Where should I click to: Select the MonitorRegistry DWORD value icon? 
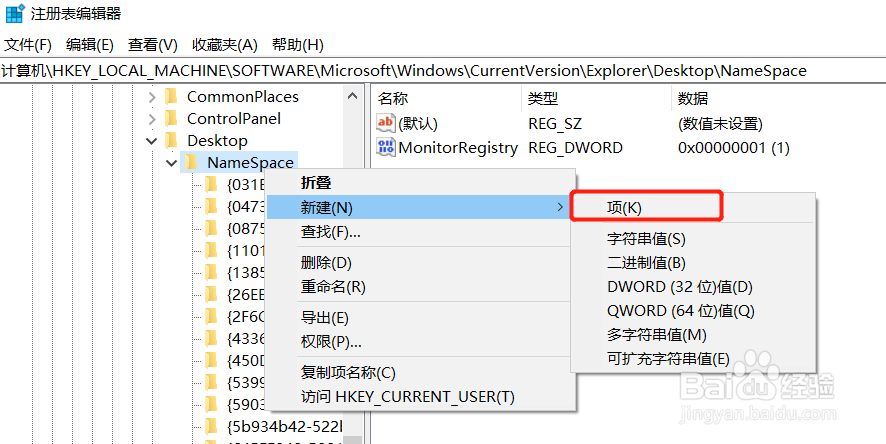pyautogui.click(x=386, y=147)
